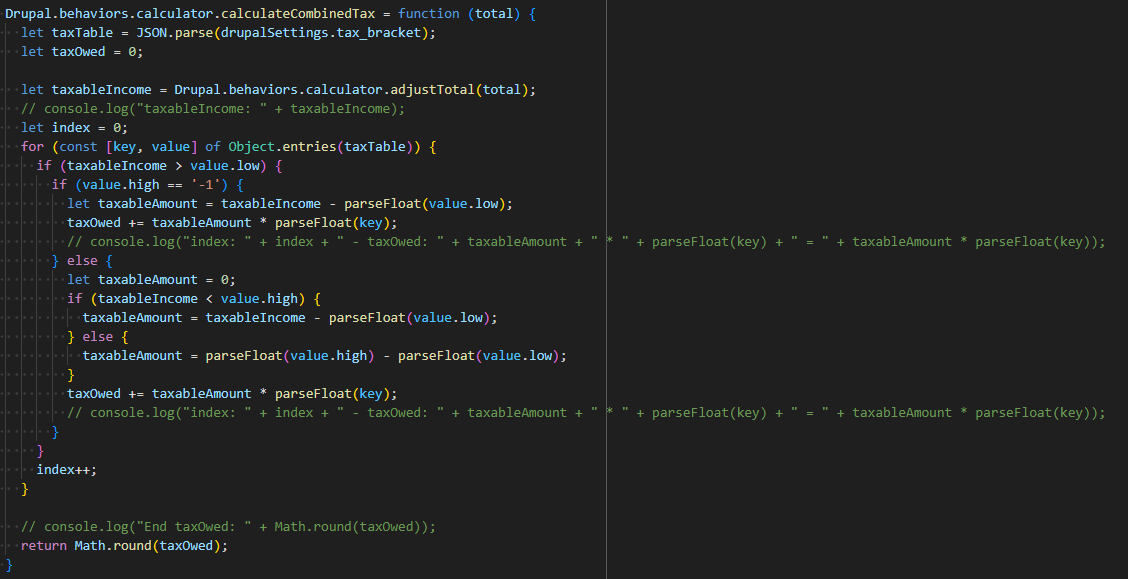This screenshot has width=1128, height=579.
Task: Place cursor on the taxTable variable declaration
Action: 80,32
